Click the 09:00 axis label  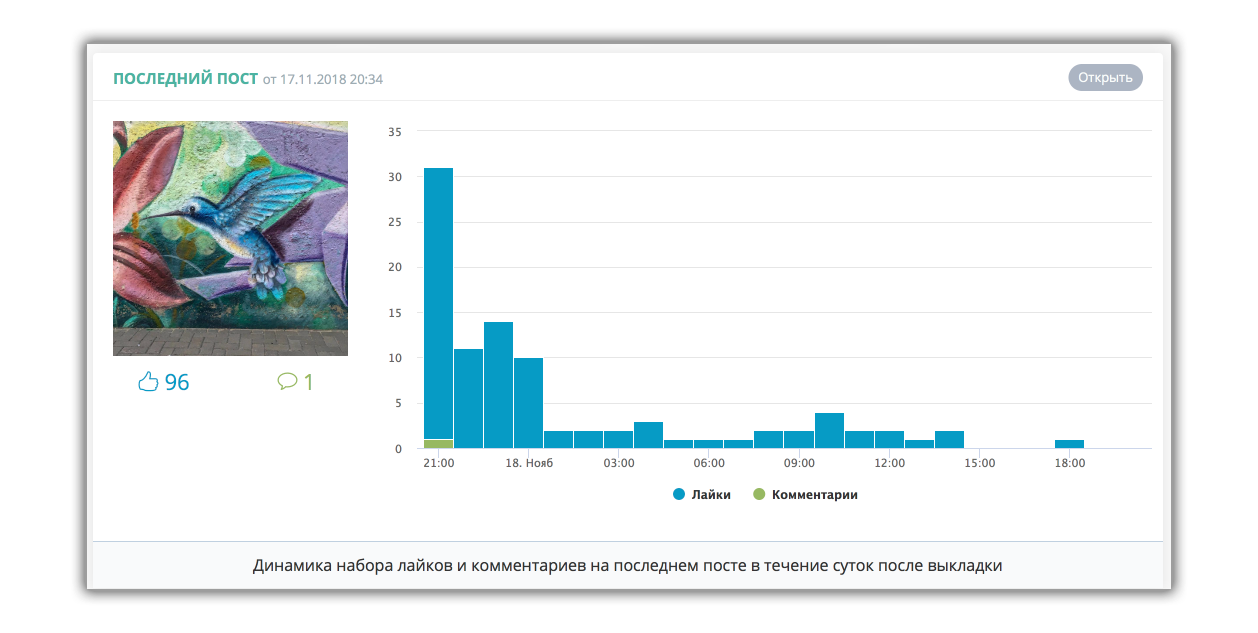coord(799,464)
